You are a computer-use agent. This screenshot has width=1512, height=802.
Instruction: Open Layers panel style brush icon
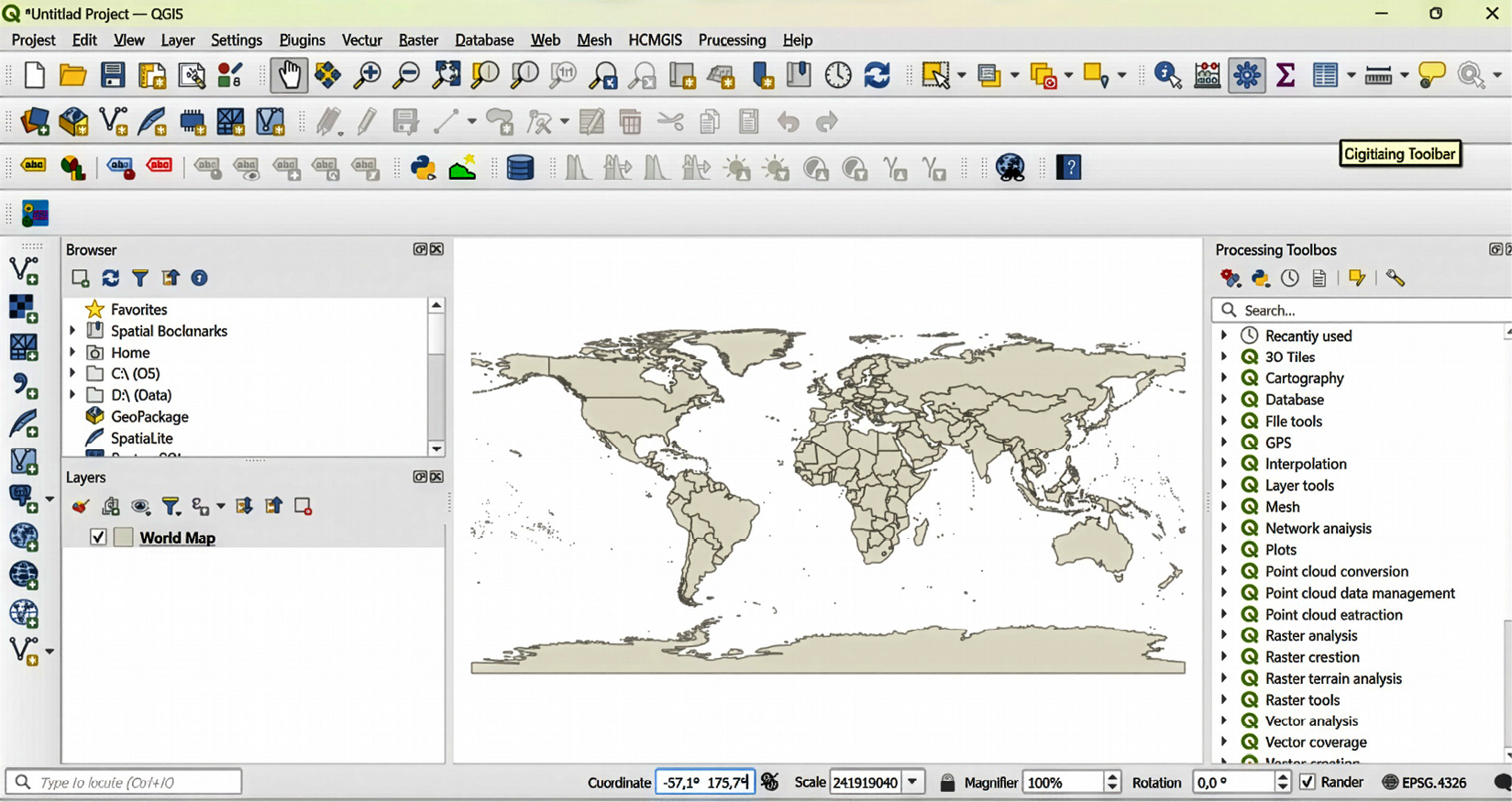pyautogui.click(x=81, y=506)
